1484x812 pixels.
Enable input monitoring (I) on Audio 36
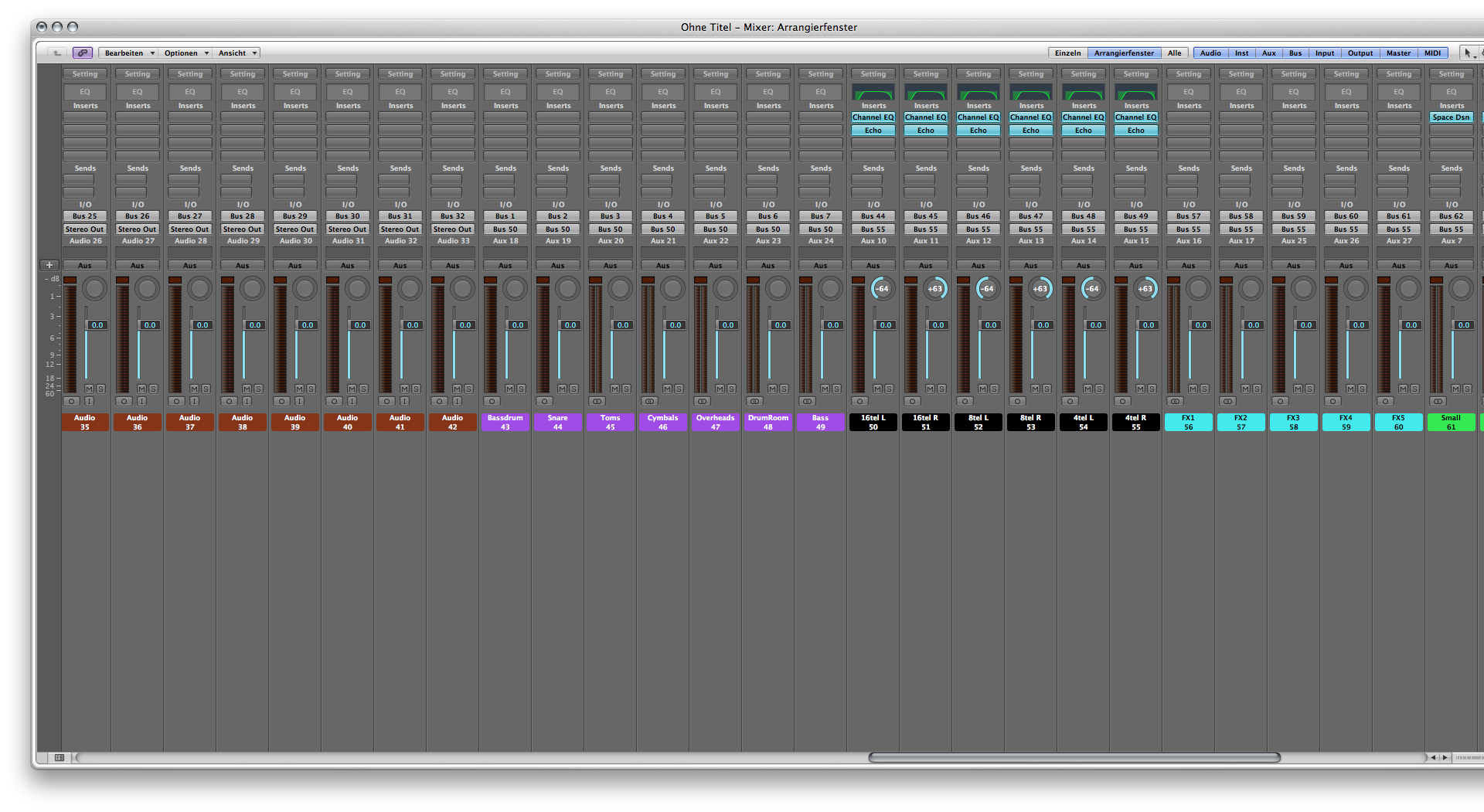pyautogui.click(x=142, y=402)
